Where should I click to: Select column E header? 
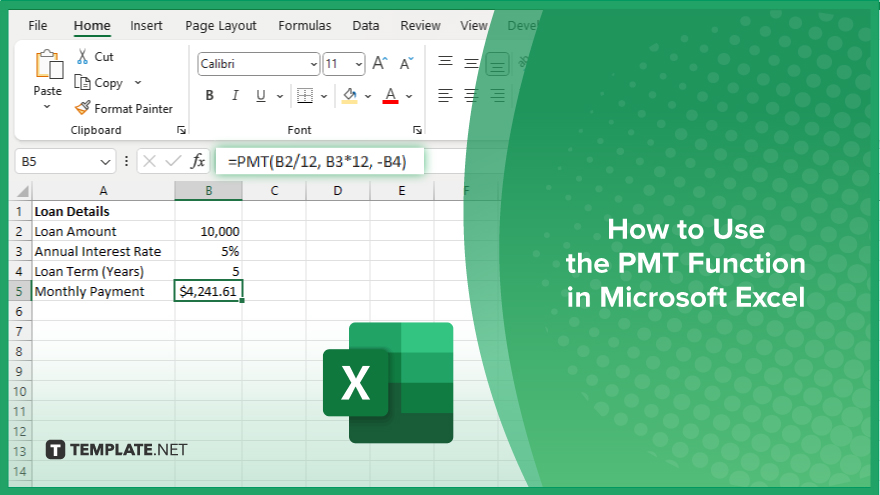pos(402,191)
